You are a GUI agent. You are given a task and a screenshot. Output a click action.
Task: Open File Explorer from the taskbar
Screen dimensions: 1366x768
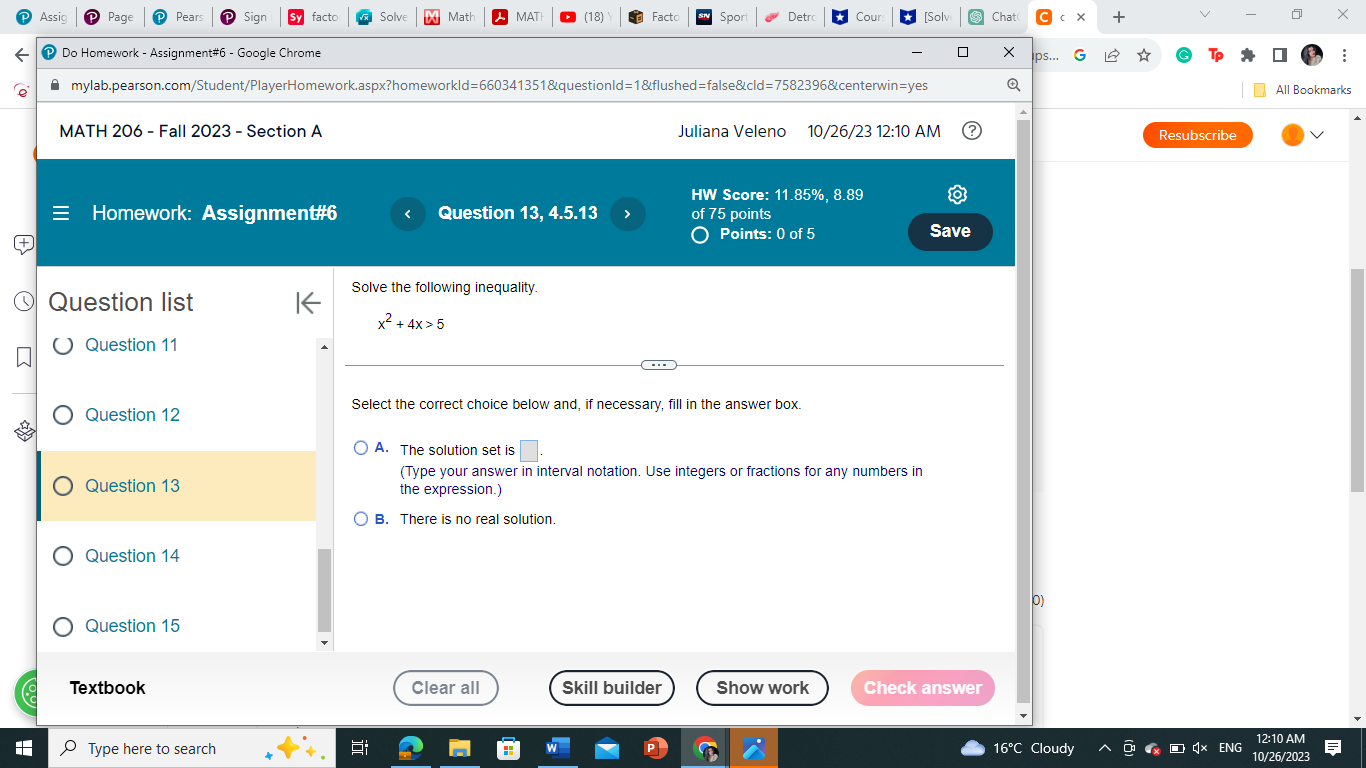pos(459,748)
